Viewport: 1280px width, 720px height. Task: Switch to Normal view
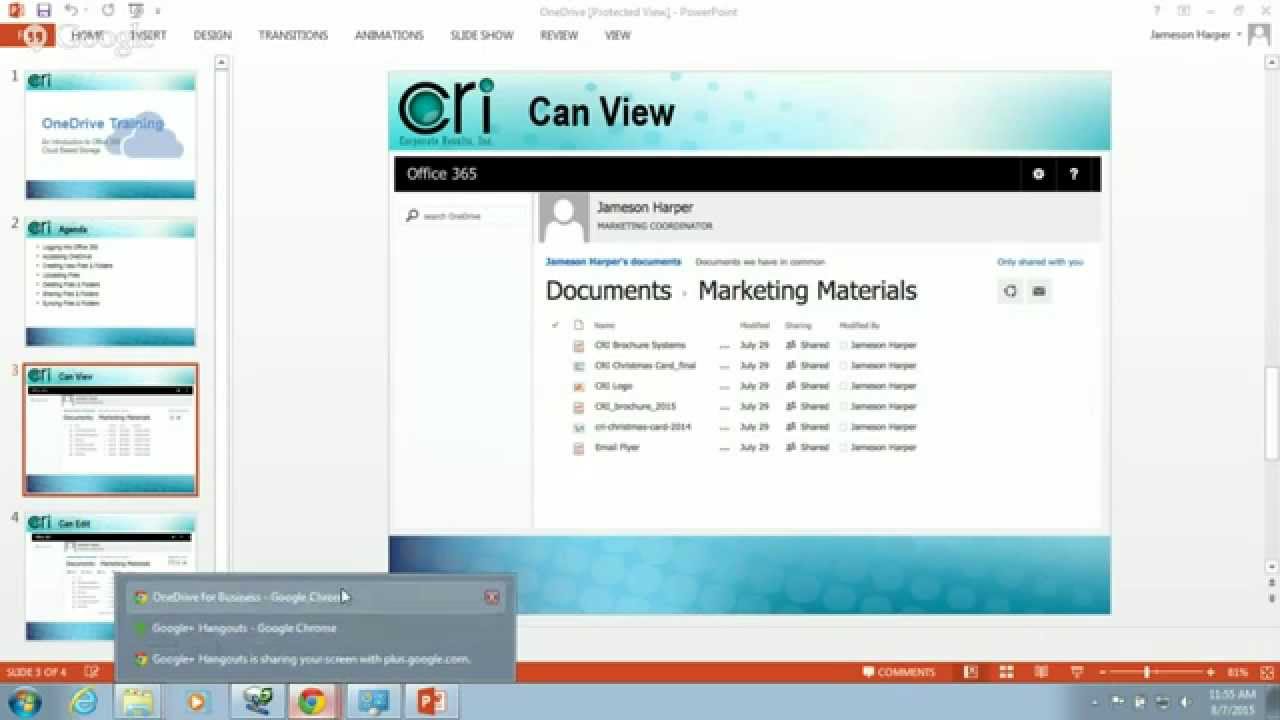(970, 672)
